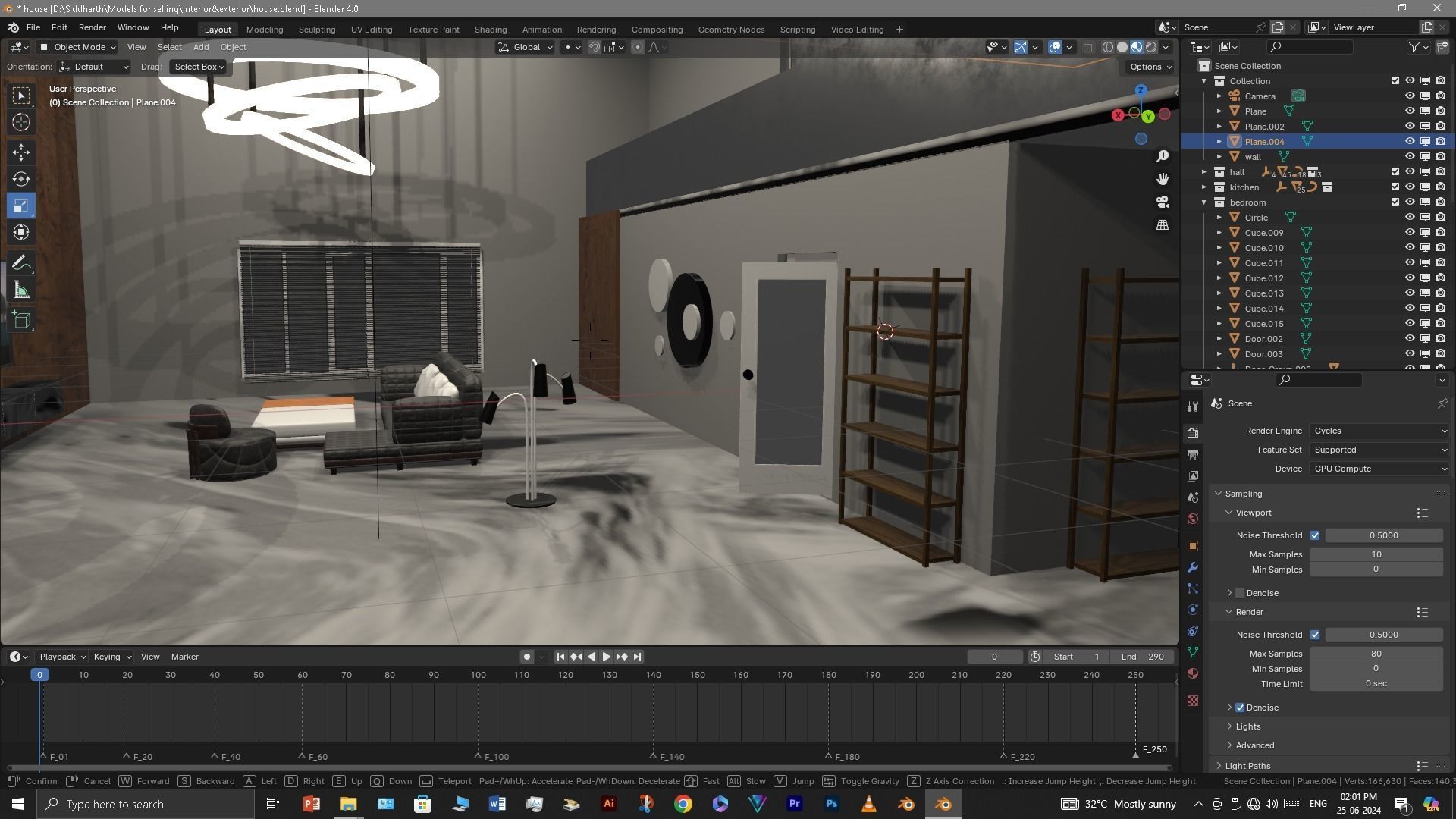This screenshot has height=819, width=1456.
Task: Open Material properties tab icon
Action: coord(1193,674)
